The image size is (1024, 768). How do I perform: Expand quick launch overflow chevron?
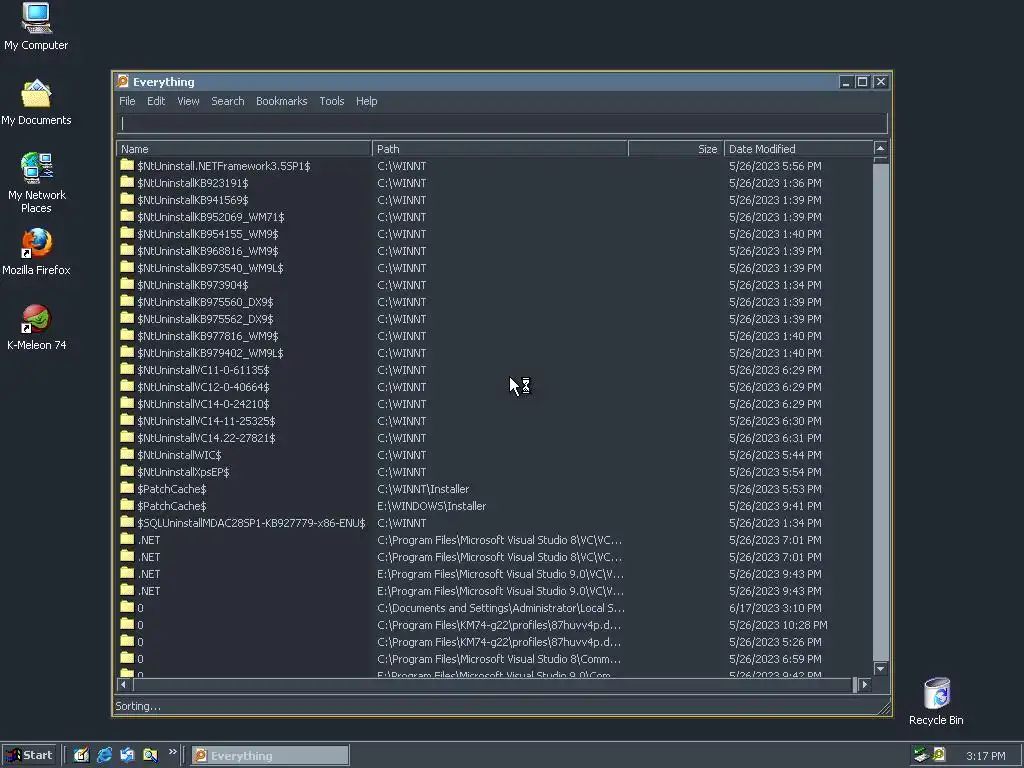[x=172, y=752]
